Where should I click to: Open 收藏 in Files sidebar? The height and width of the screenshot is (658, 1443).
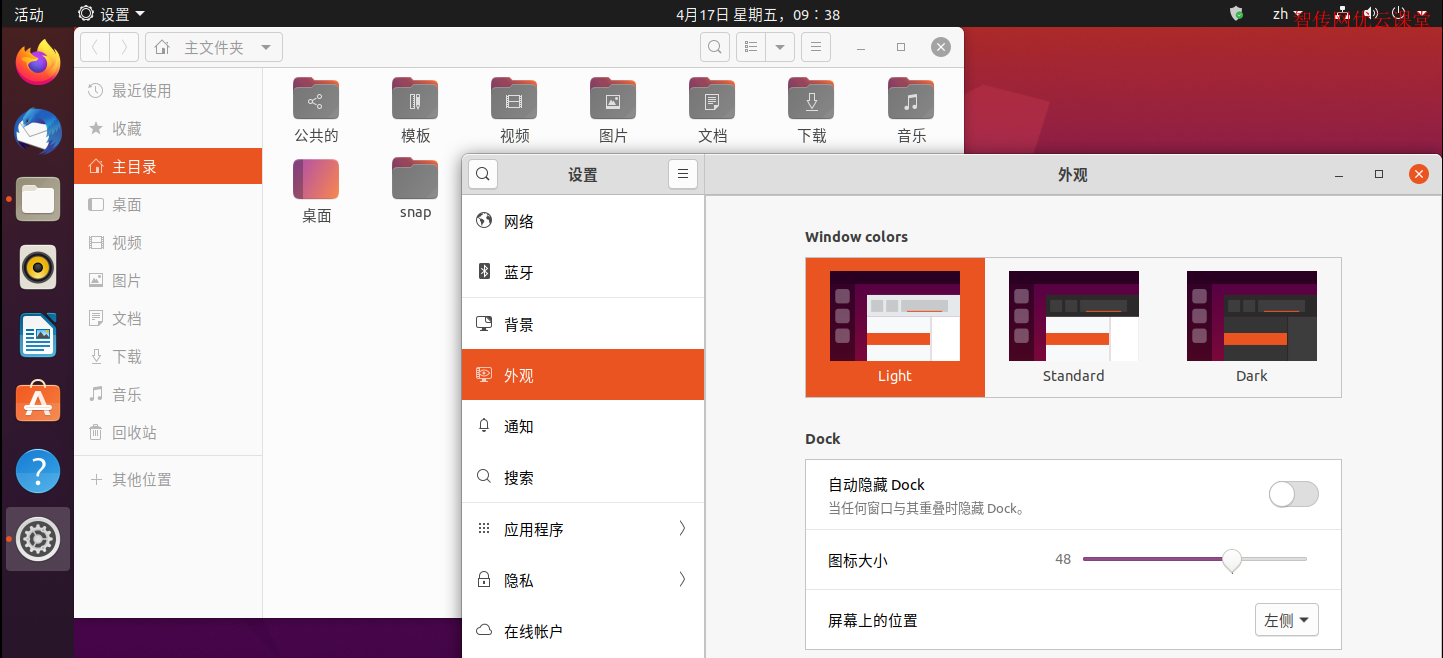click(168, 128)
